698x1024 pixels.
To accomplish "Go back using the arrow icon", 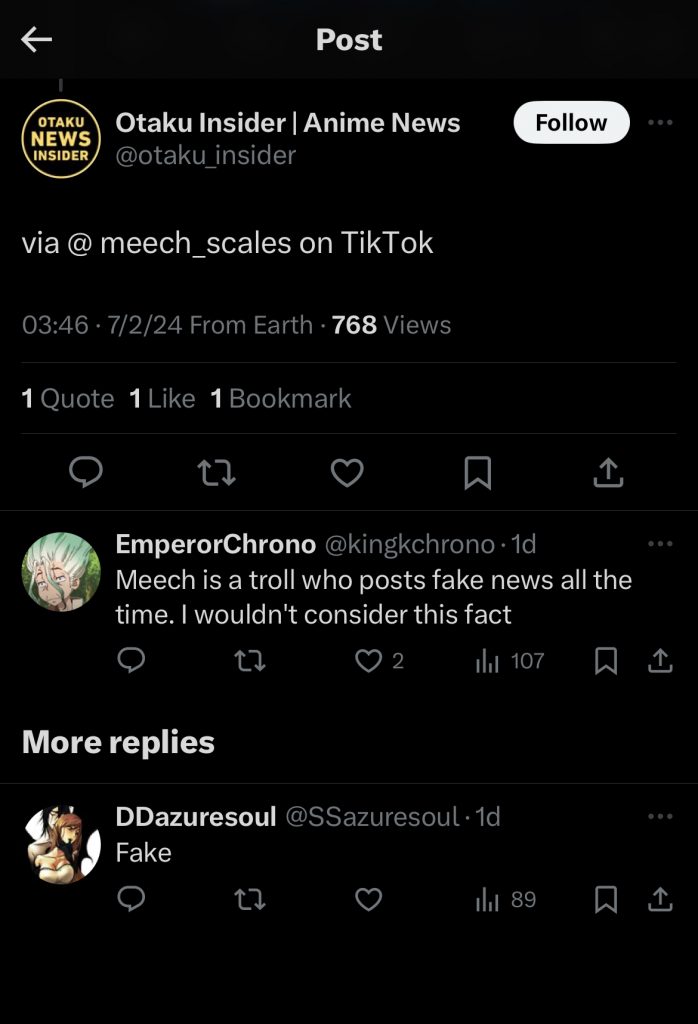I will (37, 39).
